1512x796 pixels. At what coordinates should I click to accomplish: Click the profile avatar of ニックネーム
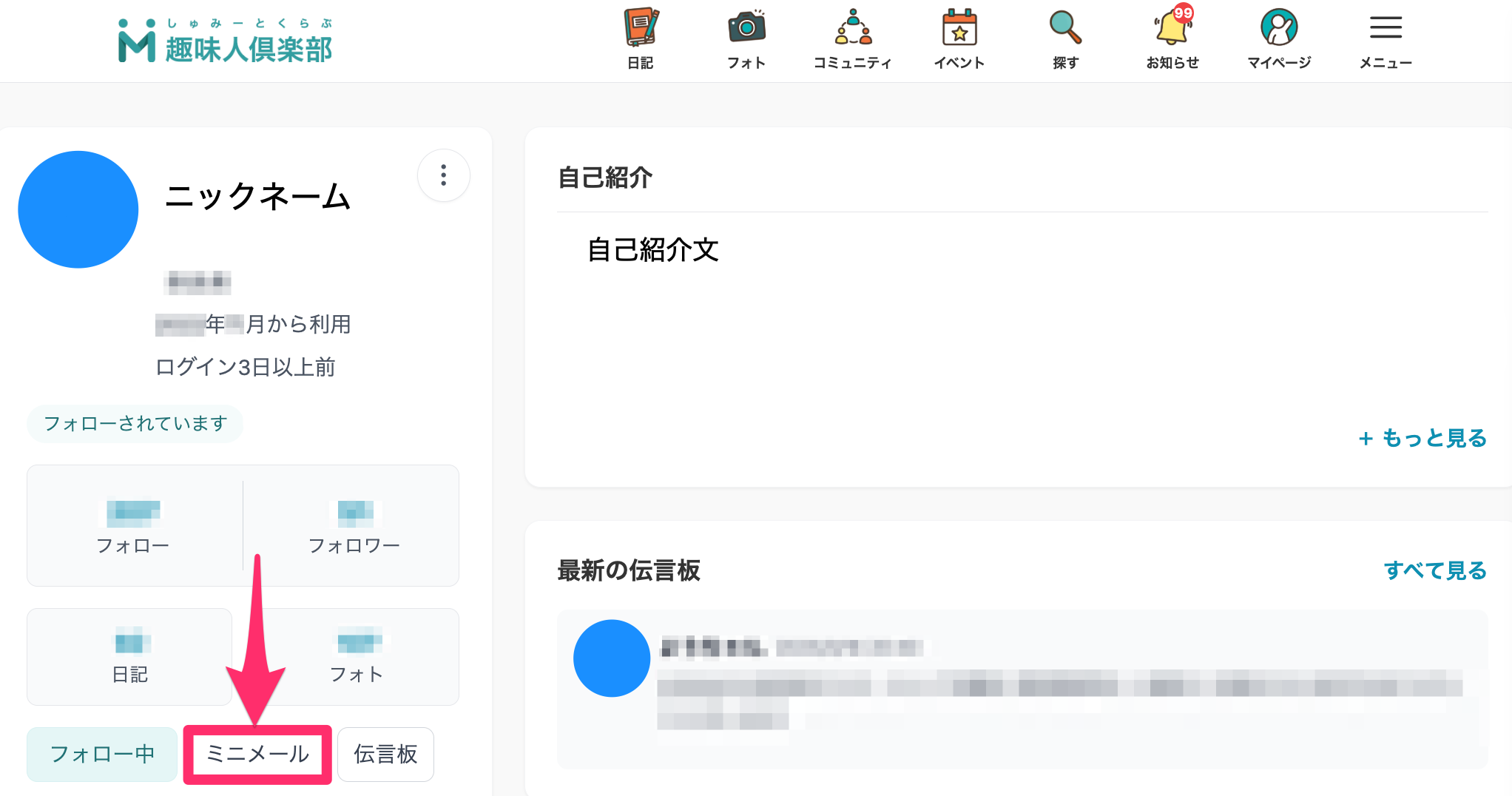78,209
